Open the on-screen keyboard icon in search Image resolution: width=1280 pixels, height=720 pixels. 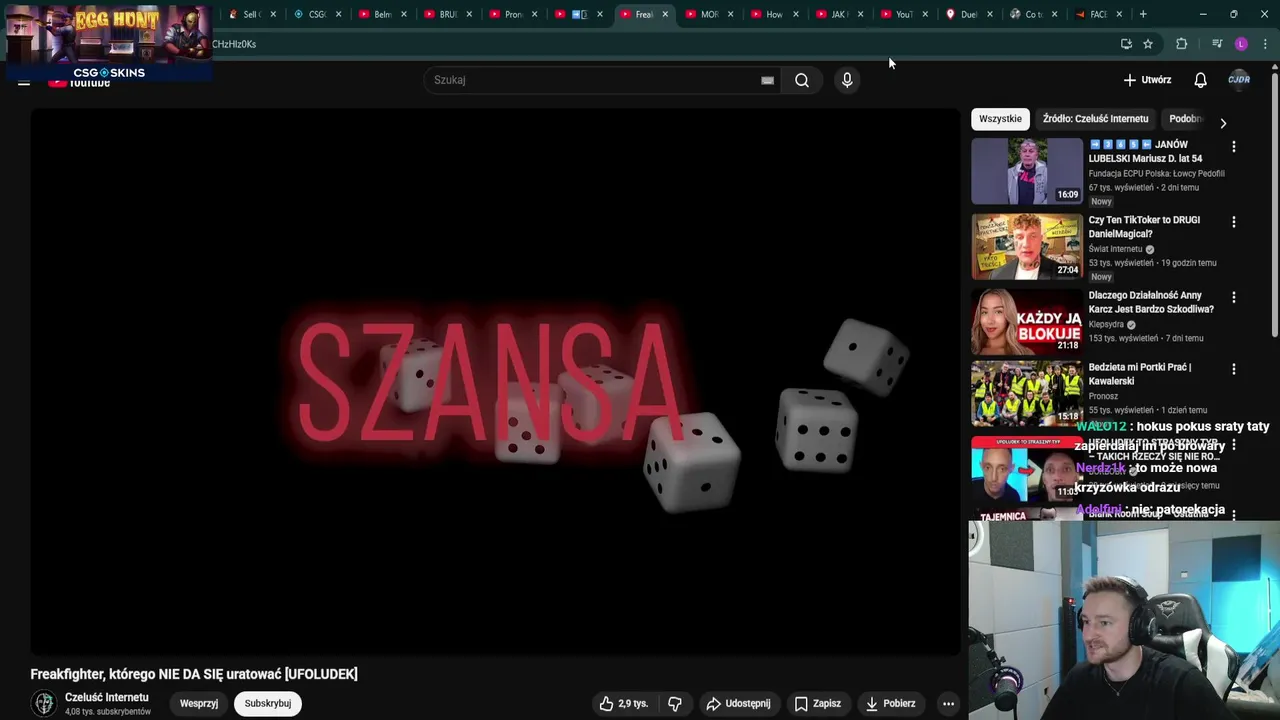(x=767, y=80)
